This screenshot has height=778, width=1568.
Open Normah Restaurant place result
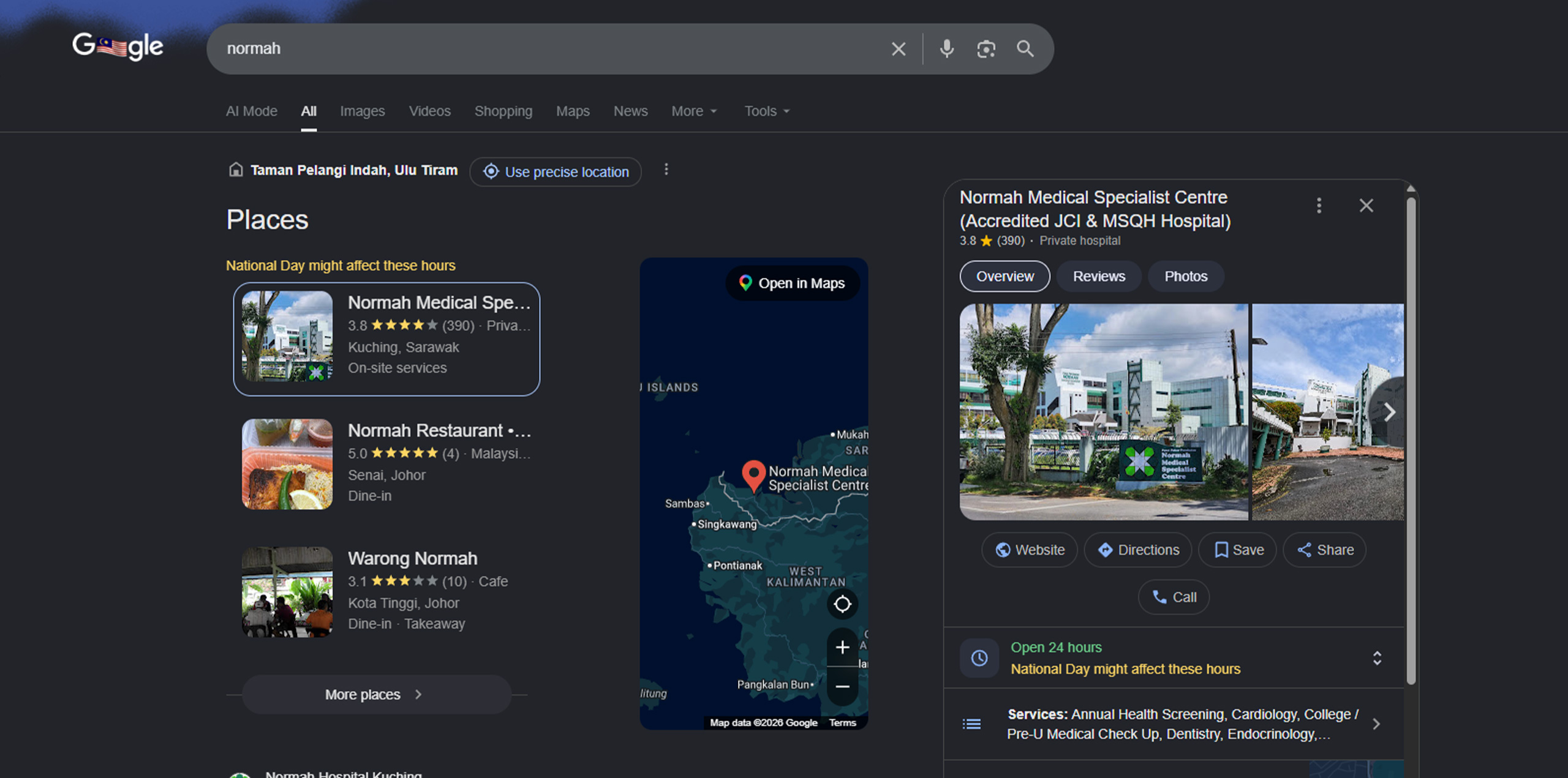coord(386,464)
